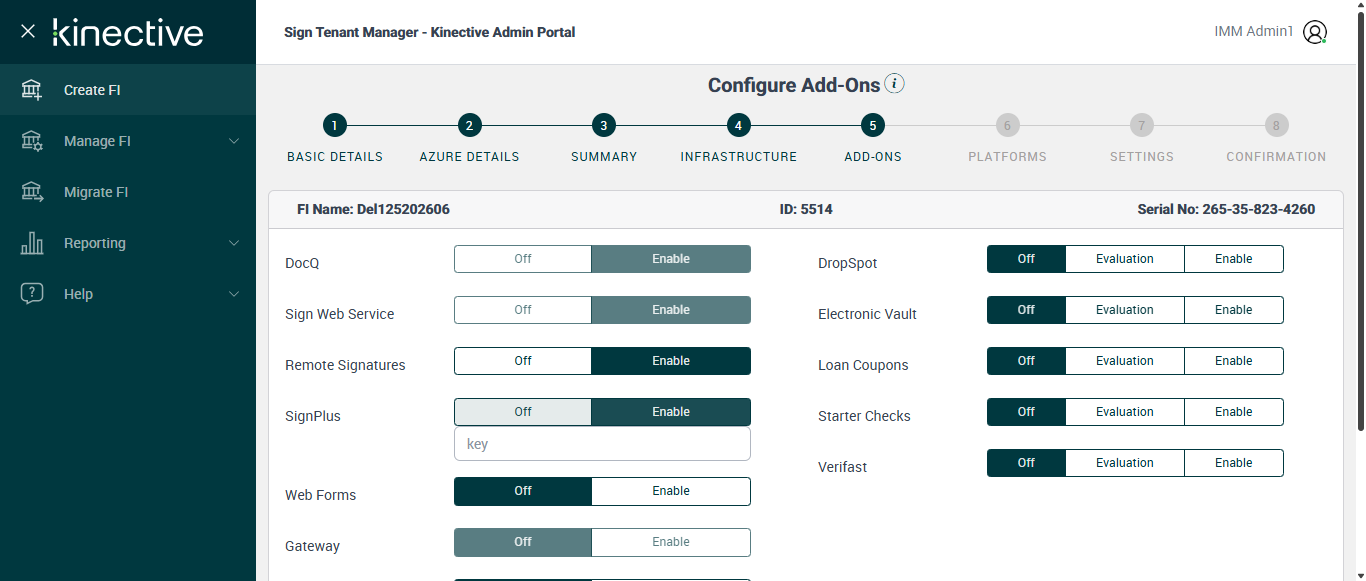
Task: Set DropSpot to Evaluation
Action: click(1124, 259)
